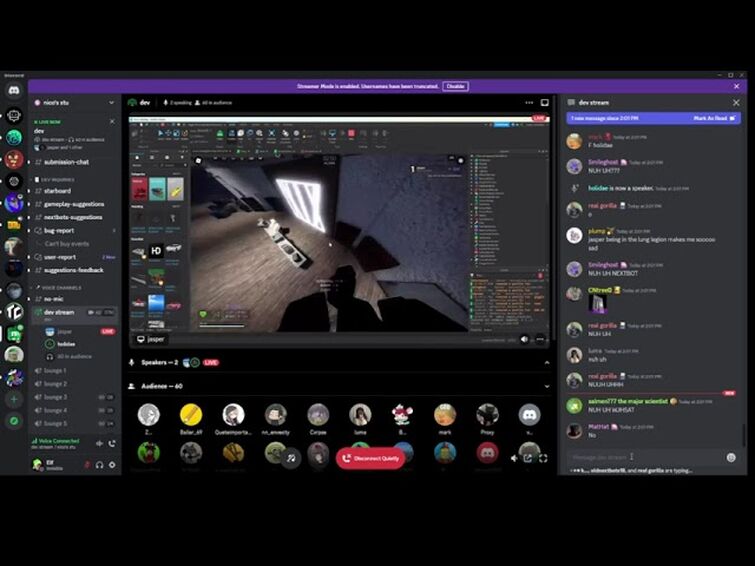755x566 pixels.
Task: Open User Settings gear icon
Action: (x=112, y=465)
